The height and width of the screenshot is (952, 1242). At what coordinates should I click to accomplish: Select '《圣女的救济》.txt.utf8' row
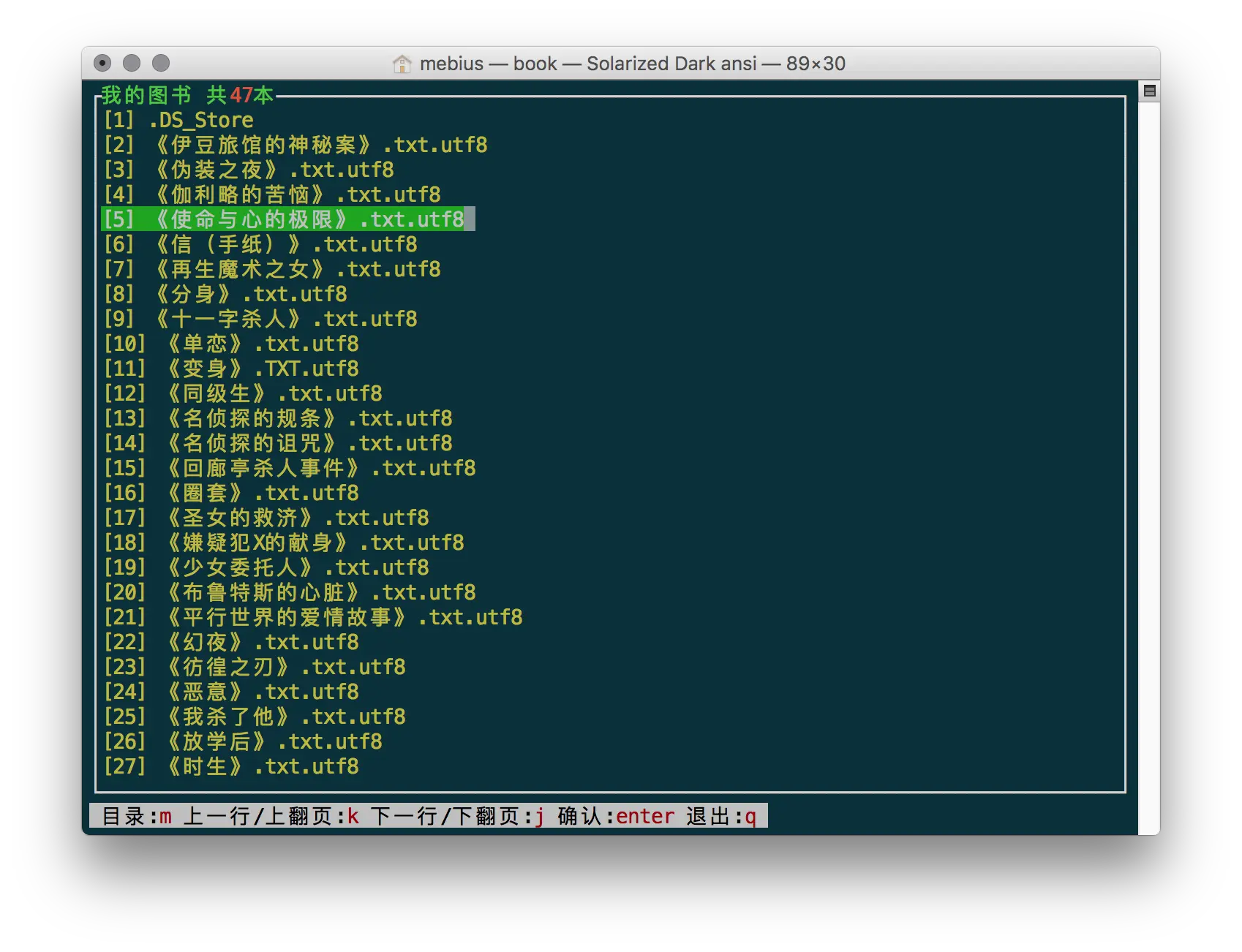[266, 518]
